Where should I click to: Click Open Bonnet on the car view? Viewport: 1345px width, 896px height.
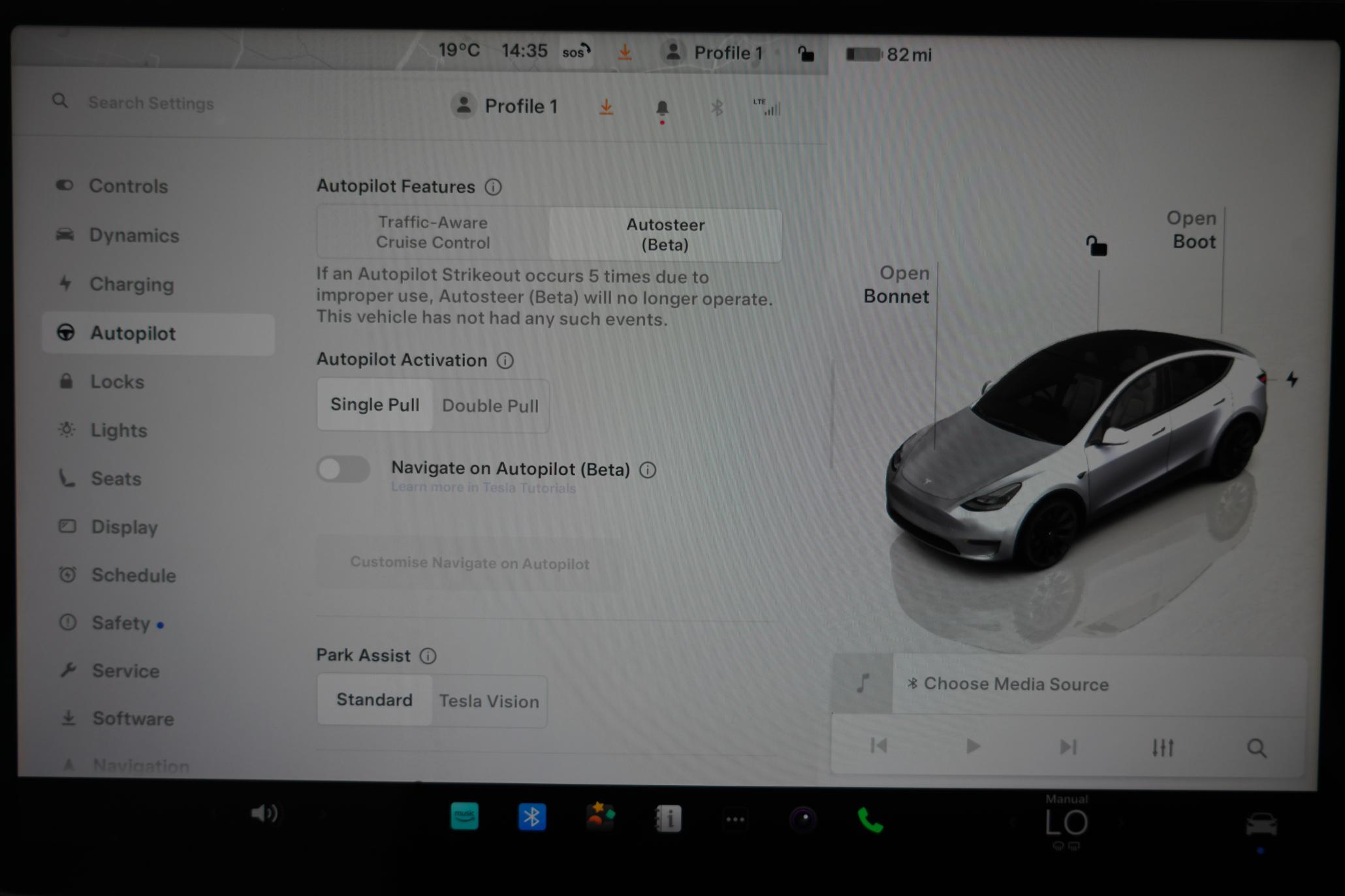coord(896,285)
